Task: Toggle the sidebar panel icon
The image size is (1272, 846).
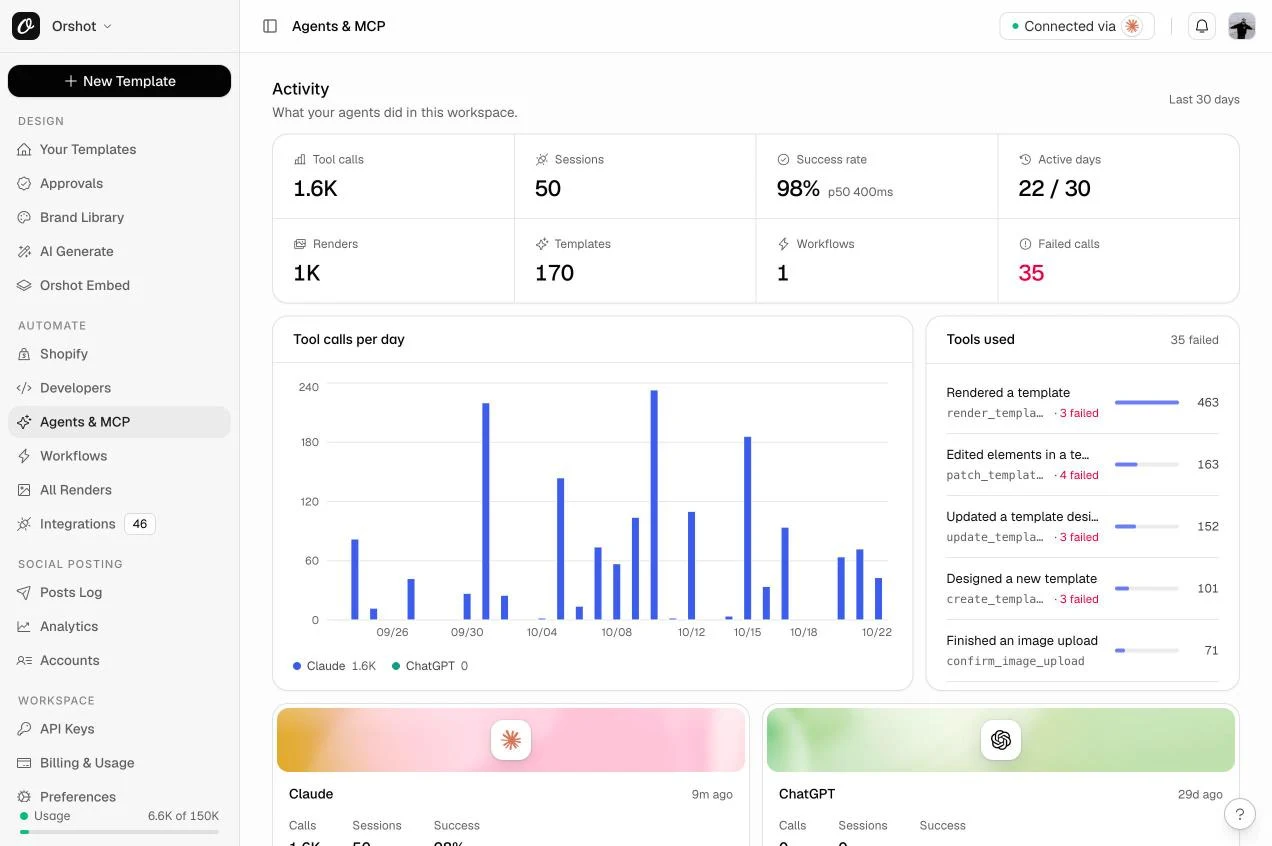Action: click(x=270, y=26)
